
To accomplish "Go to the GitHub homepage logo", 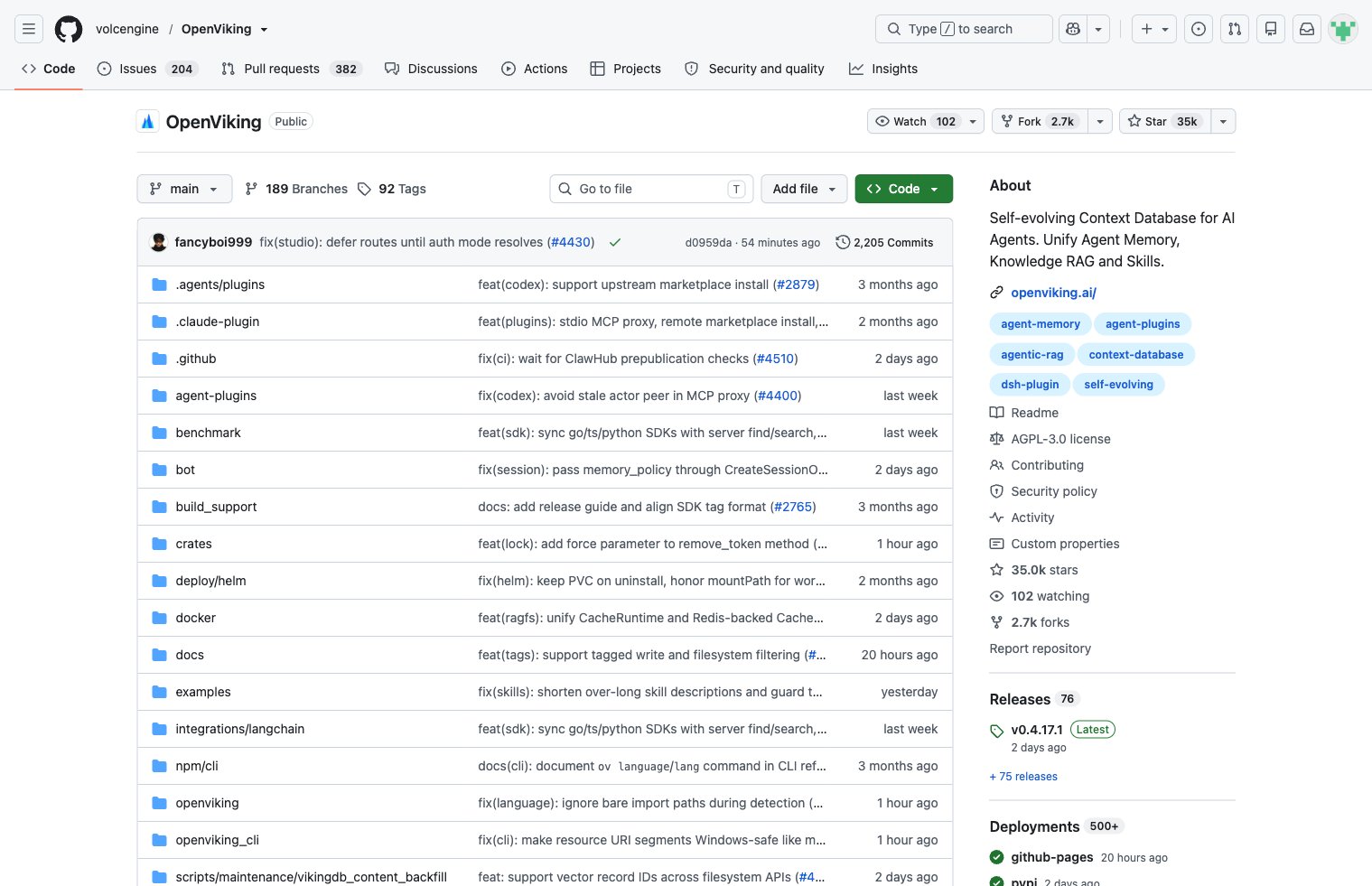I will pos(69,29).
